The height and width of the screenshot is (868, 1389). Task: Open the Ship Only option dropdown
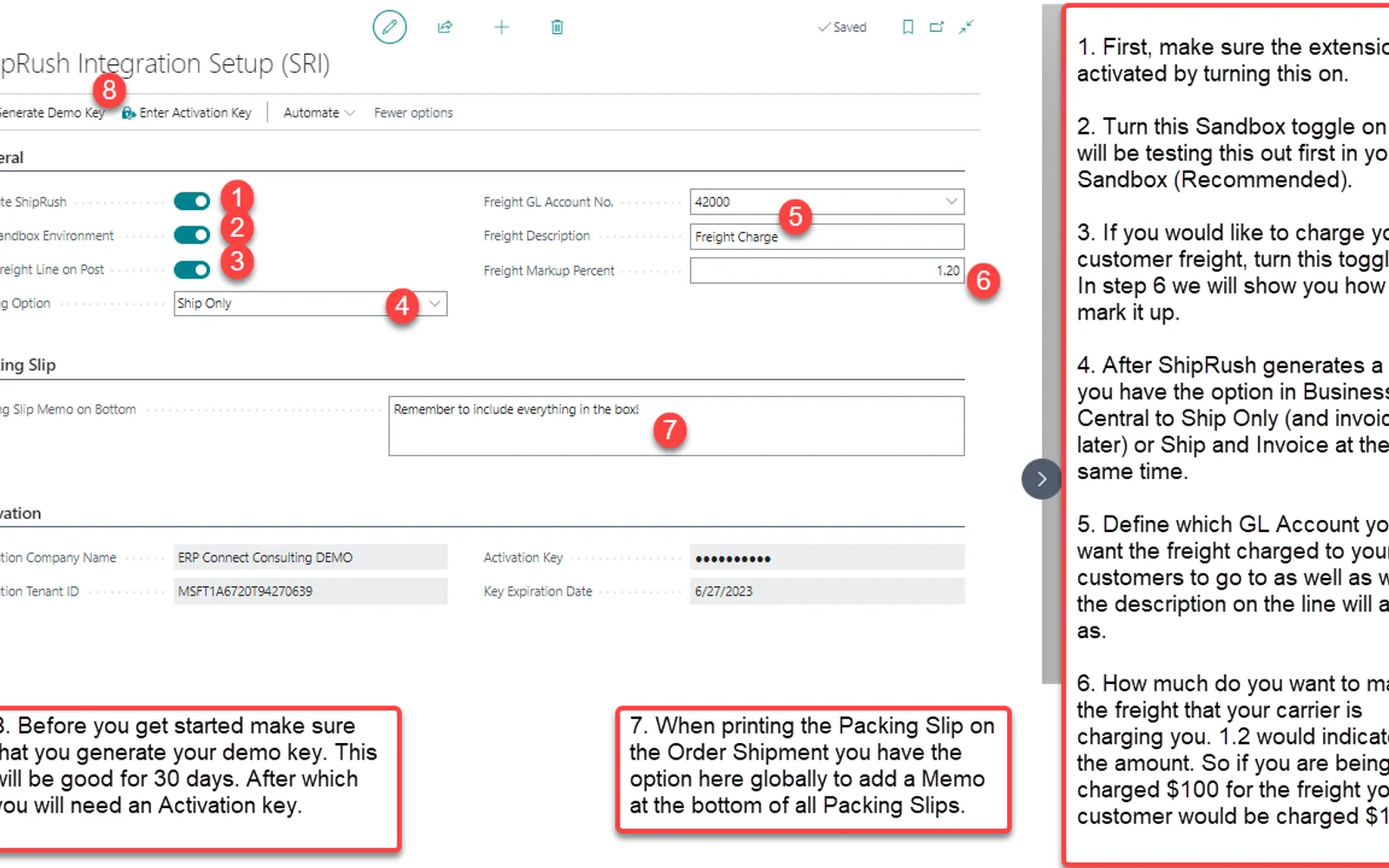click(435, 303)
